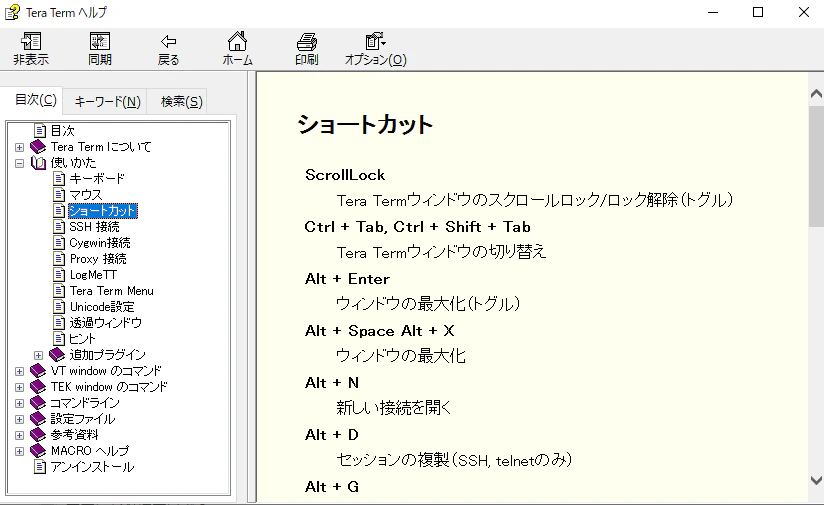Click the Alt + D shortcut text
Viewport: 824px width, 505px height.
pos(332,435)
